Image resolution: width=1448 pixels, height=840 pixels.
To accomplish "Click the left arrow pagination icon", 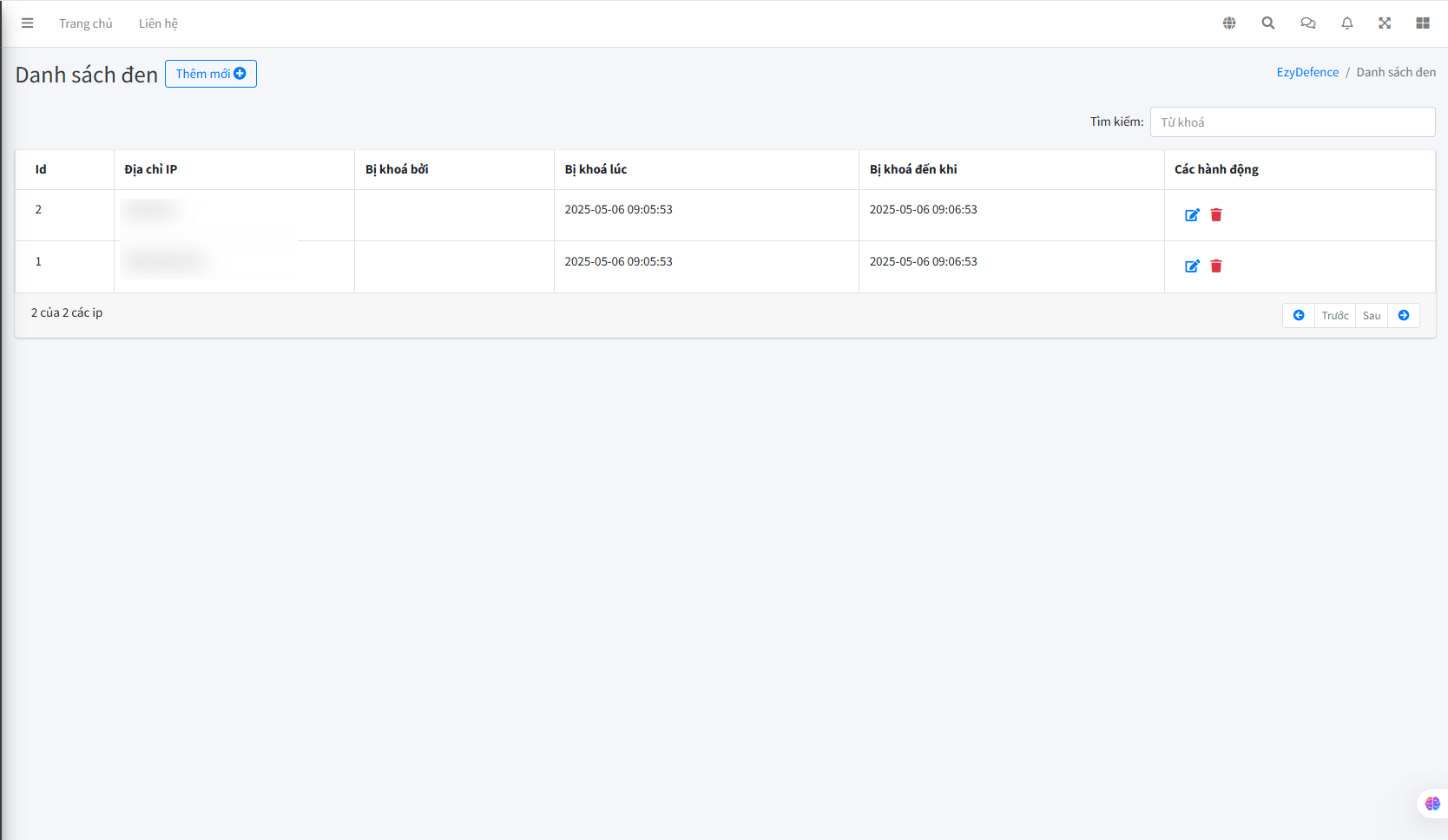I will 1299,316.
